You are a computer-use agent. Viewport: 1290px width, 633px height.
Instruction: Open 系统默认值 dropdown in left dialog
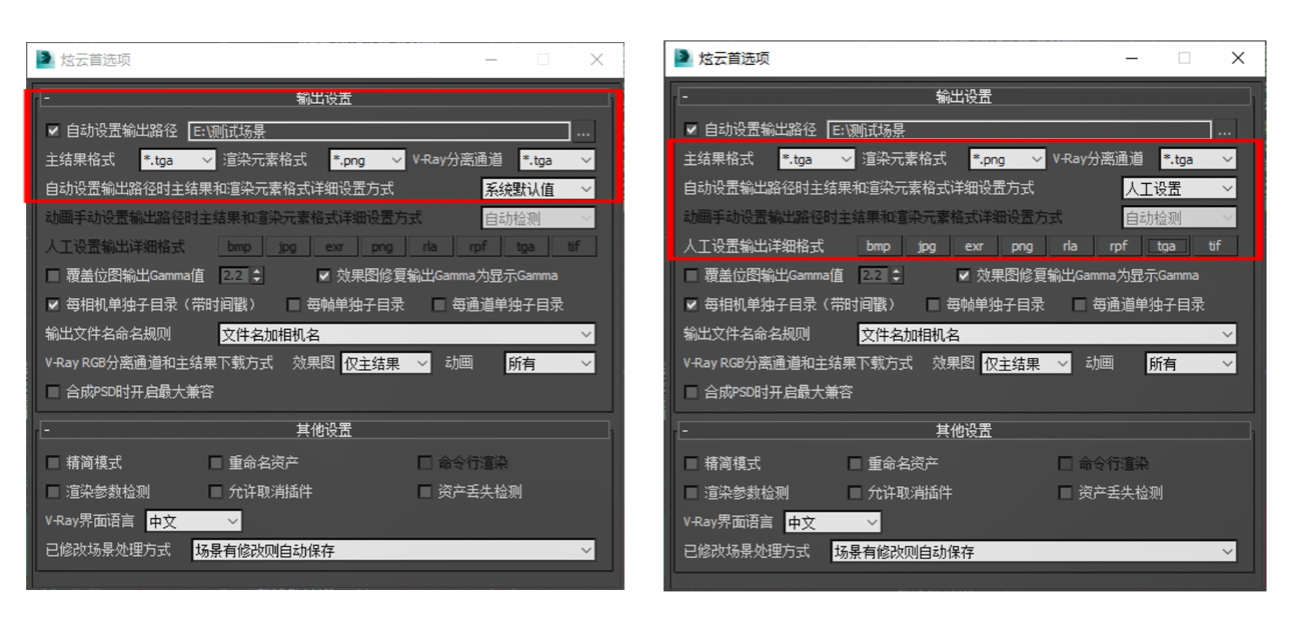pyautogui.click(x=538, y=189)
